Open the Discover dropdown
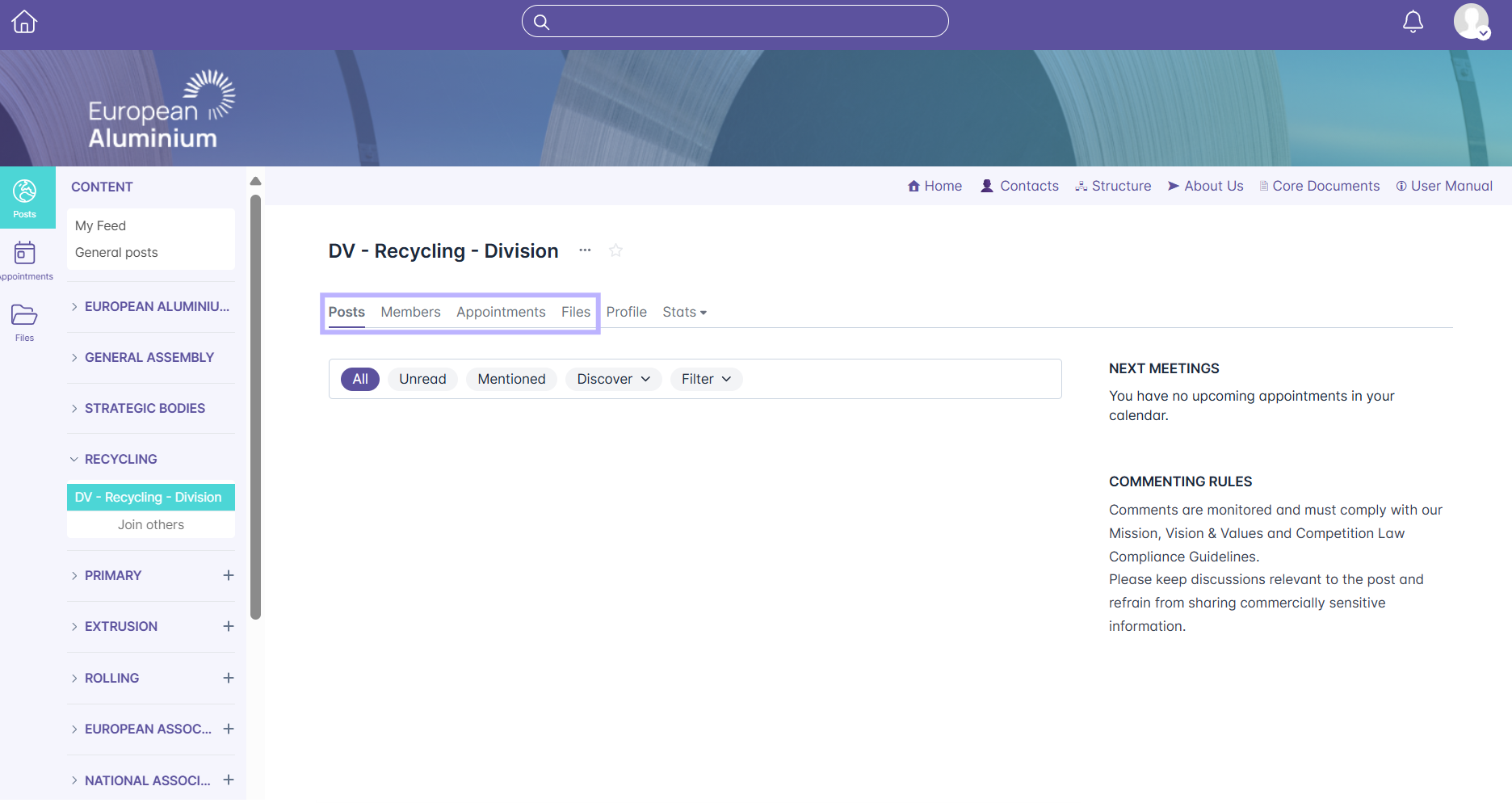The height and width of the screenshot is (803, 1512). 613,379
